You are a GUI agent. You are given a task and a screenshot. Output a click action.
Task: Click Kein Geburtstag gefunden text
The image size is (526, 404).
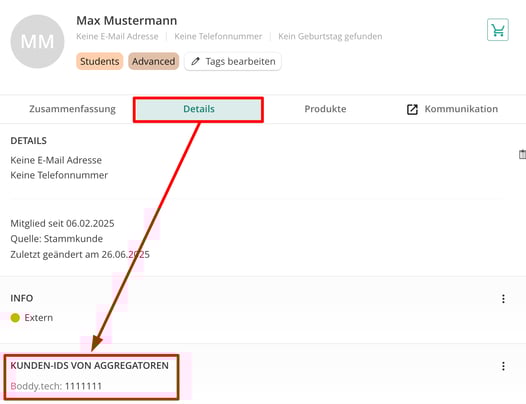pyautogui.click(x=330, y=36)
